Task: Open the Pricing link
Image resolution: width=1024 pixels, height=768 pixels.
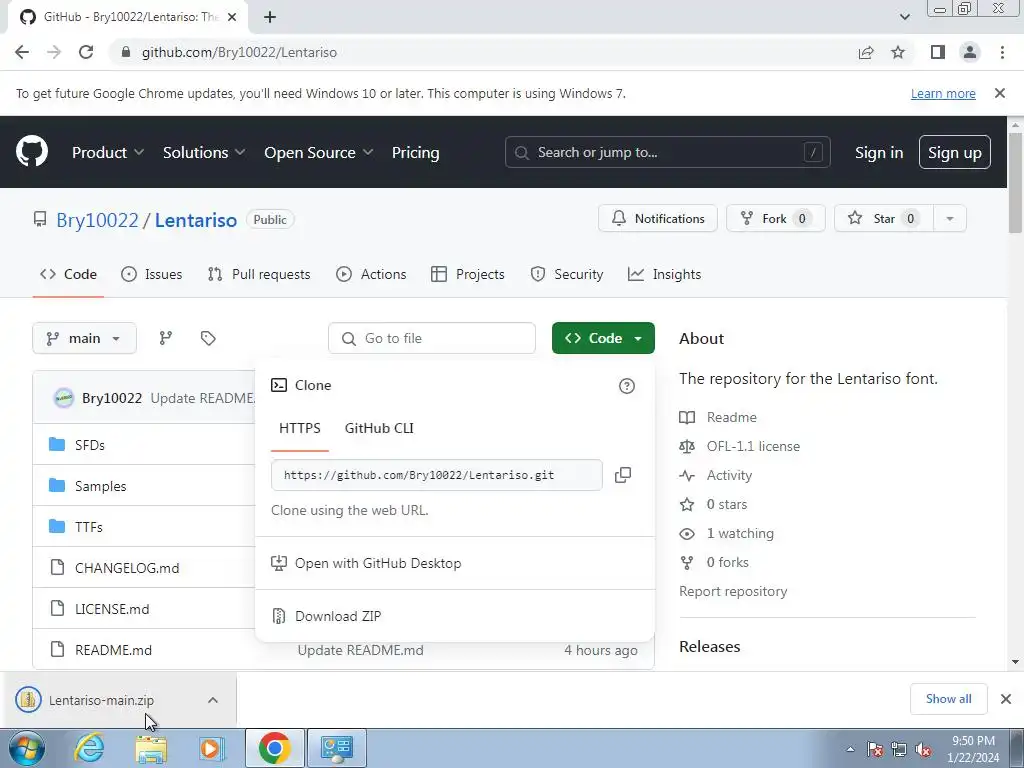Action: (x=415, y=152)
